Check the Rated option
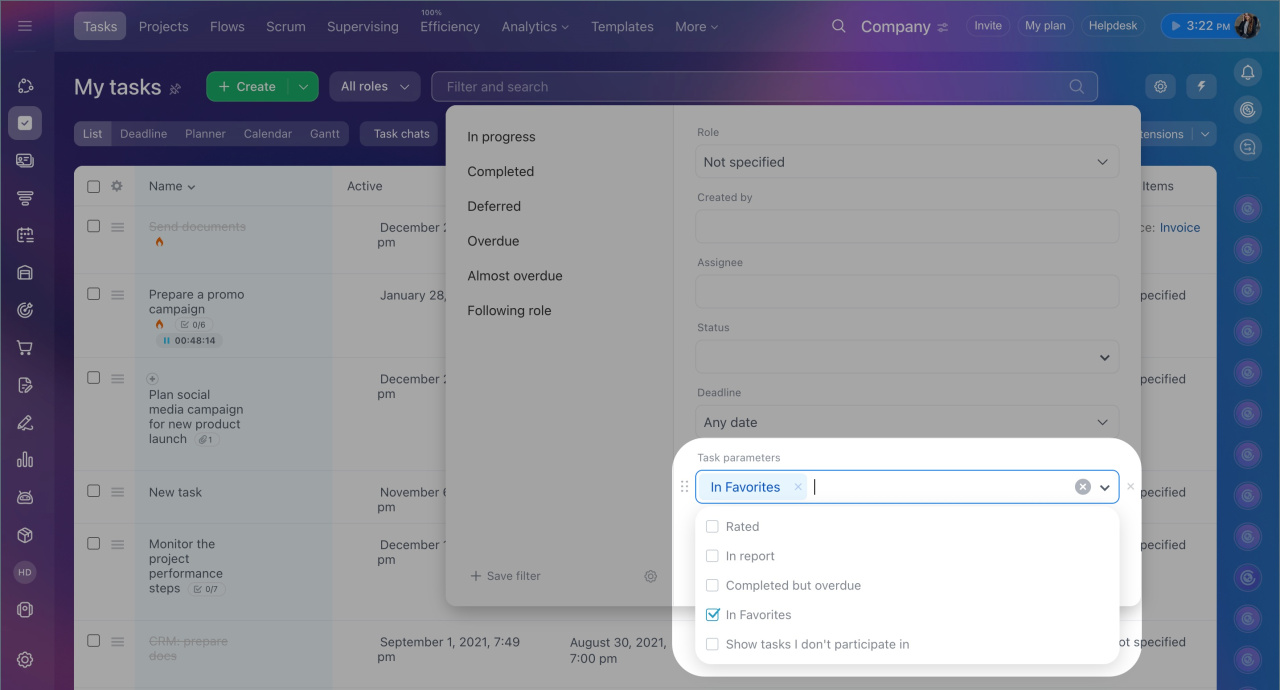Image resolution: width=1280 pixels, height=690 pixels. [x=712, y=527]
